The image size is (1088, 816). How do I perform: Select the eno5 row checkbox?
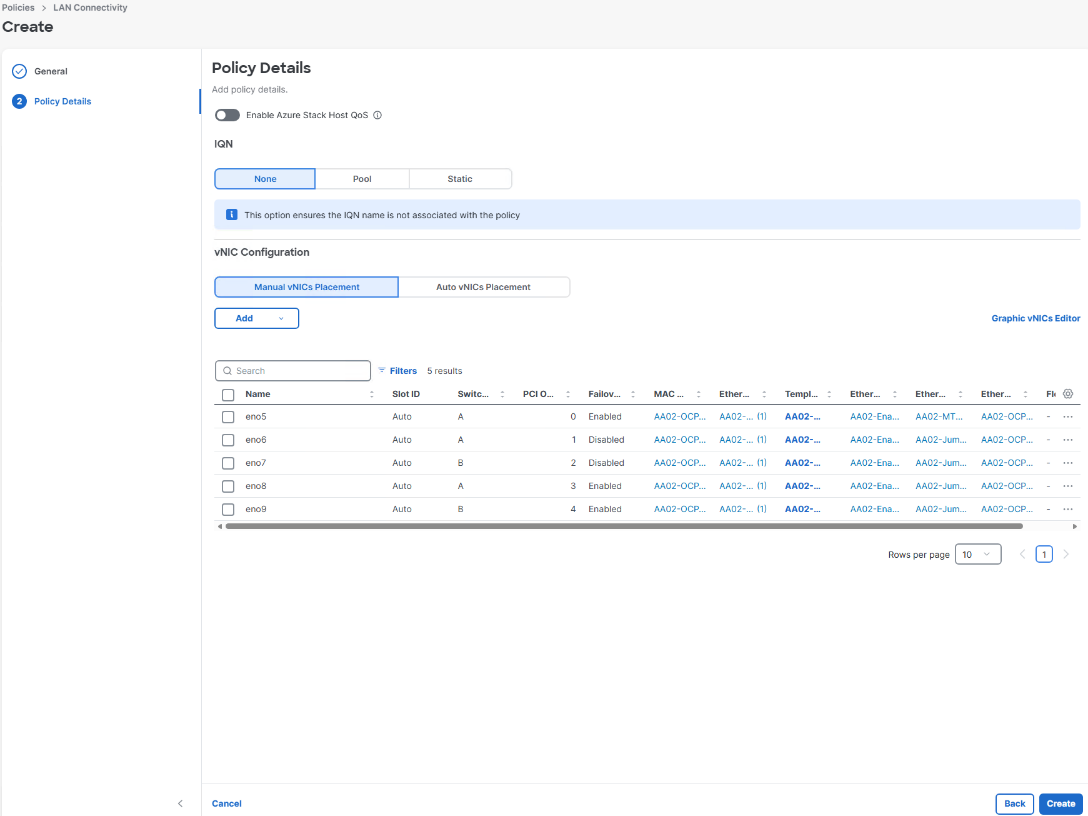click(x=228, y=417)
